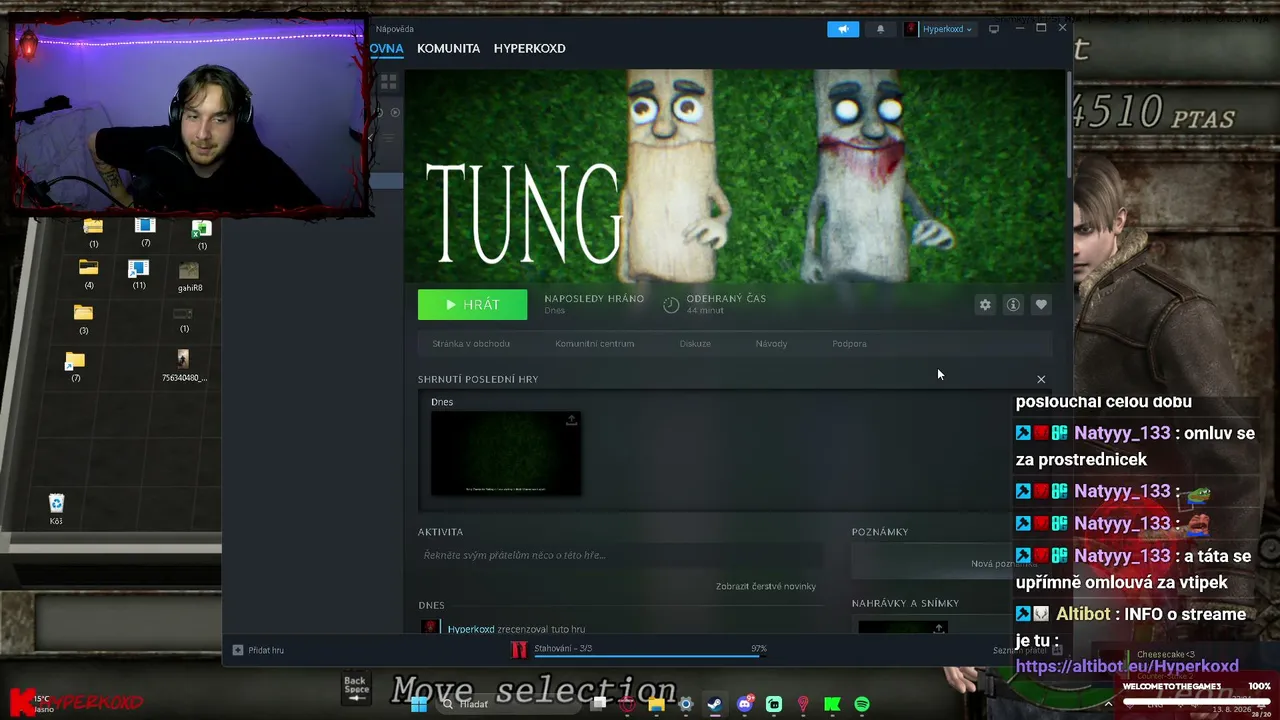Click the recordings thumbnail under Nahrávky a snímky
Screen dimensions: 1280x720
tap(902, 627)
